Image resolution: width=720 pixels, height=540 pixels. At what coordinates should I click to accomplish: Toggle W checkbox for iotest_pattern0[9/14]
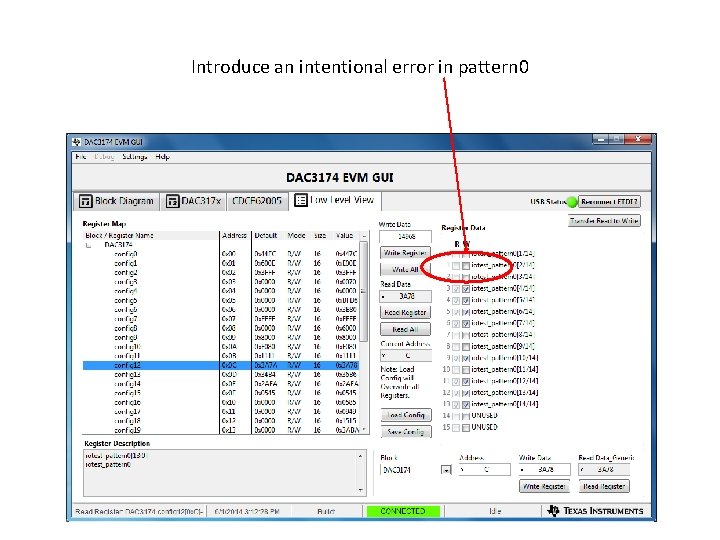466,347
